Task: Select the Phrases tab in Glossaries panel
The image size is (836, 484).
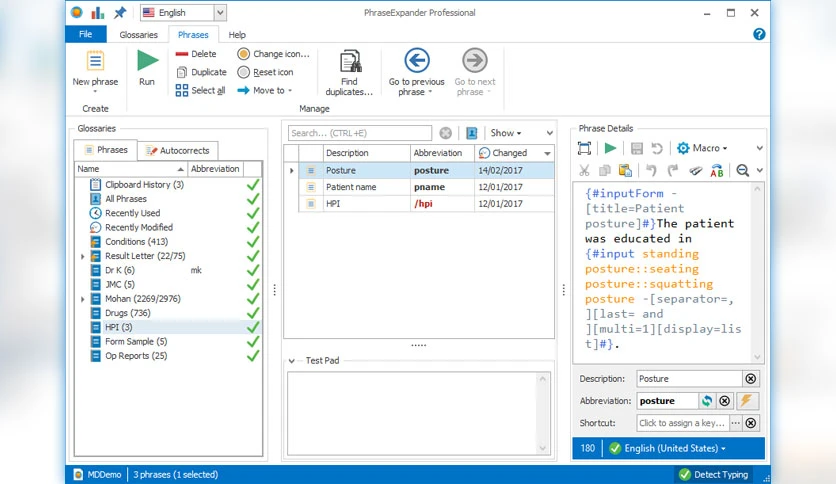Action: point(106,150)
